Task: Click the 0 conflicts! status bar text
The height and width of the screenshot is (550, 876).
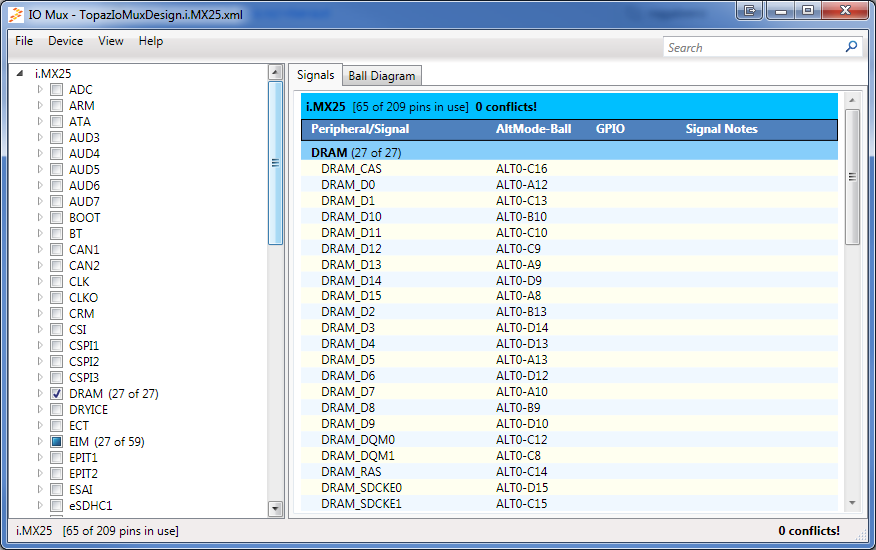Action: pos(809,531)
